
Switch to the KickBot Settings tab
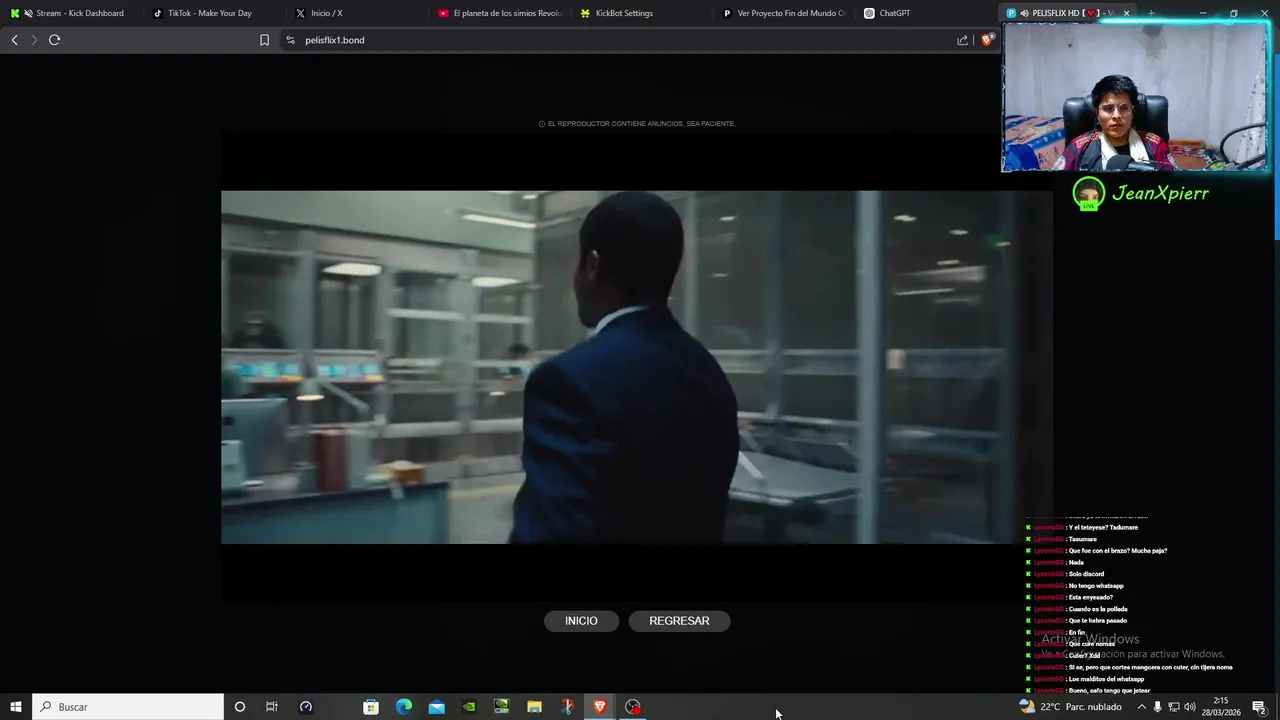pos(644,13)
